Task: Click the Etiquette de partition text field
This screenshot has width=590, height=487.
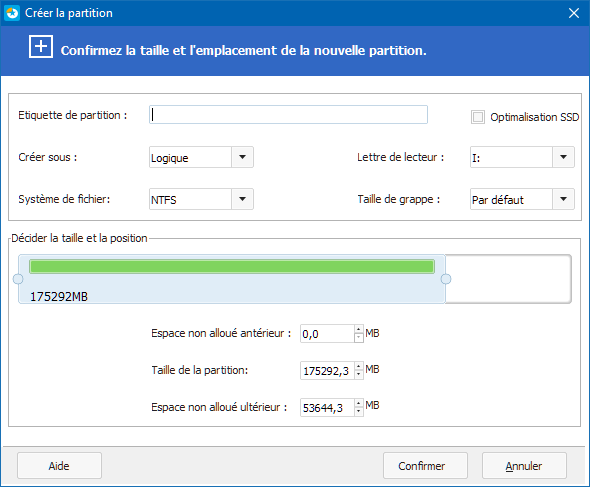Action: click(x=288, y=114)
